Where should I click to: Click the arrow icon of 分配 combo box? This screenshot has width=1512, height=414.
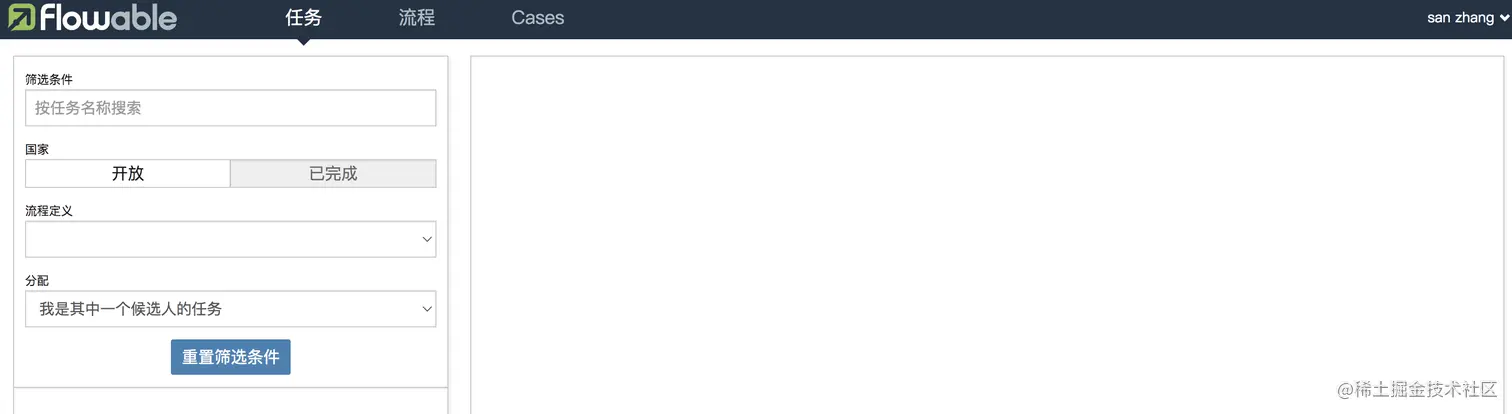click(427, 309)
